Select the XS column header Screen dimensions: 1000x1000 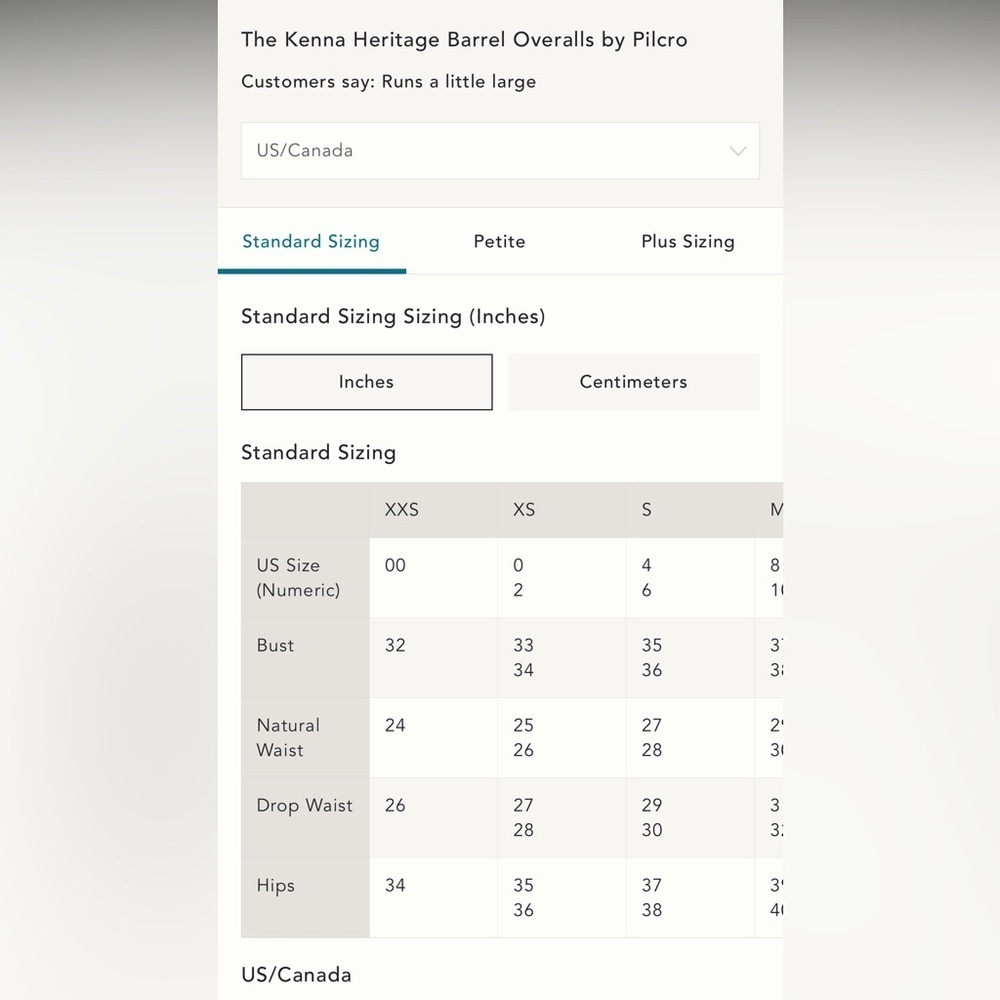[x=524, y=510]
